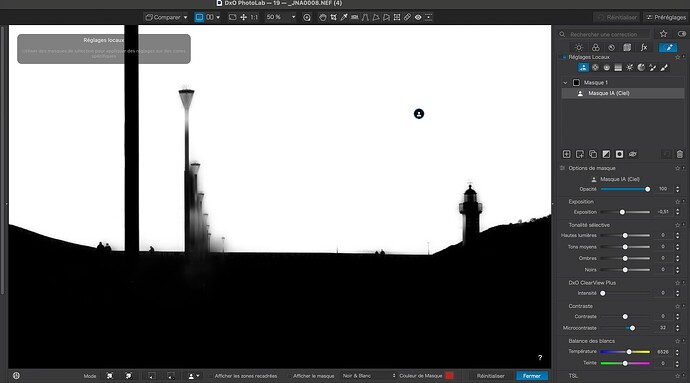Click the Fermer button
Screen dimensions: 690x383
pos(532,376)
